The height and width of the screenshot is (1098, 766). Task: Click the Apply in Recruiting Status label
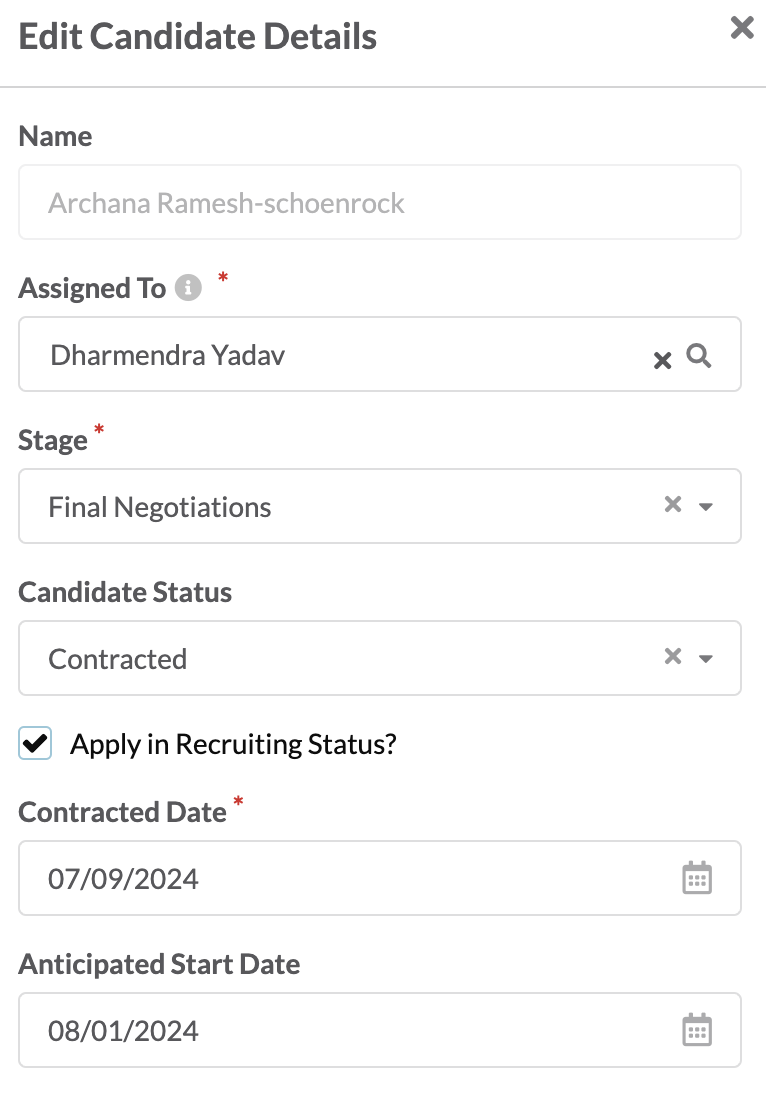233,744
